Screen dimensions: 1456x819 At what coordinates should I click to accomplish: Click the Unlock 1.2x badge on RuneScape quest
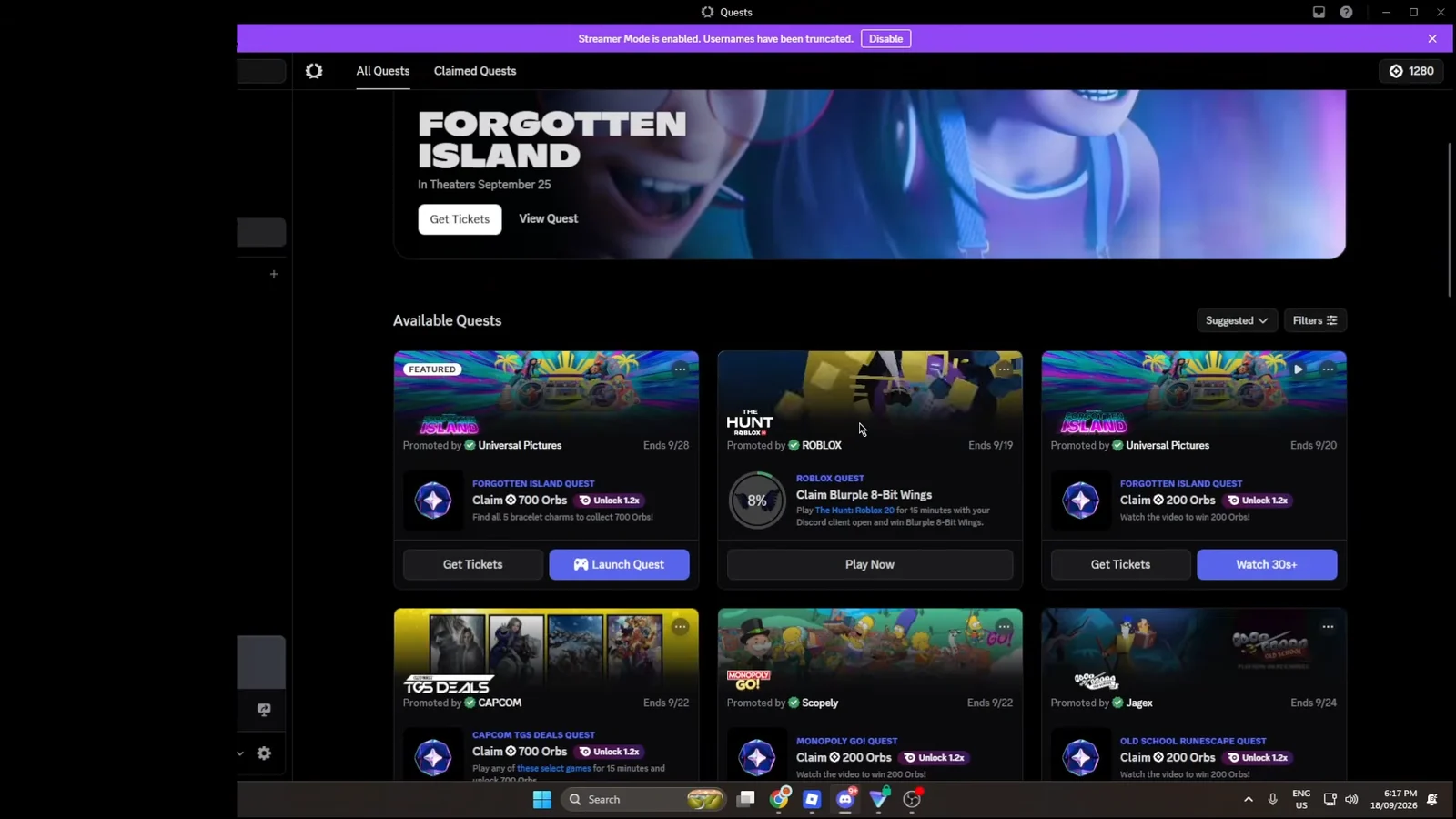[1259, 758]
